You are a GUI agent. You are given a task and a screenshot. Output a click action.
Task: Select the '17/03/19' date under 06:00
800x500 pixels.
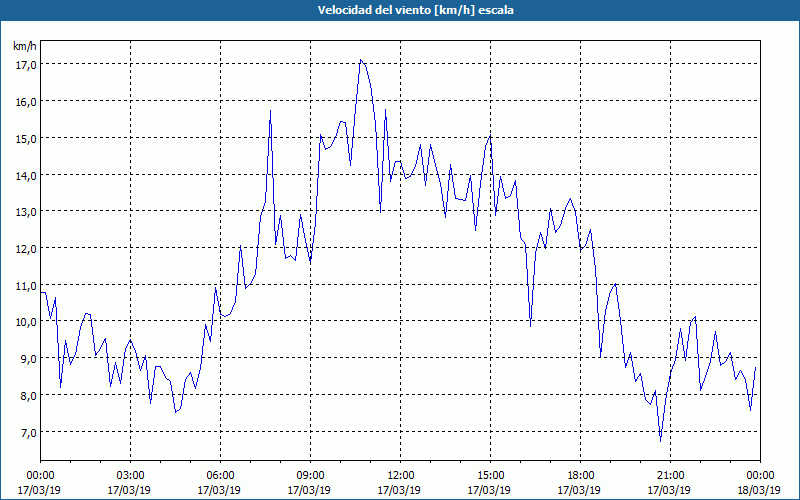[219, 490]
